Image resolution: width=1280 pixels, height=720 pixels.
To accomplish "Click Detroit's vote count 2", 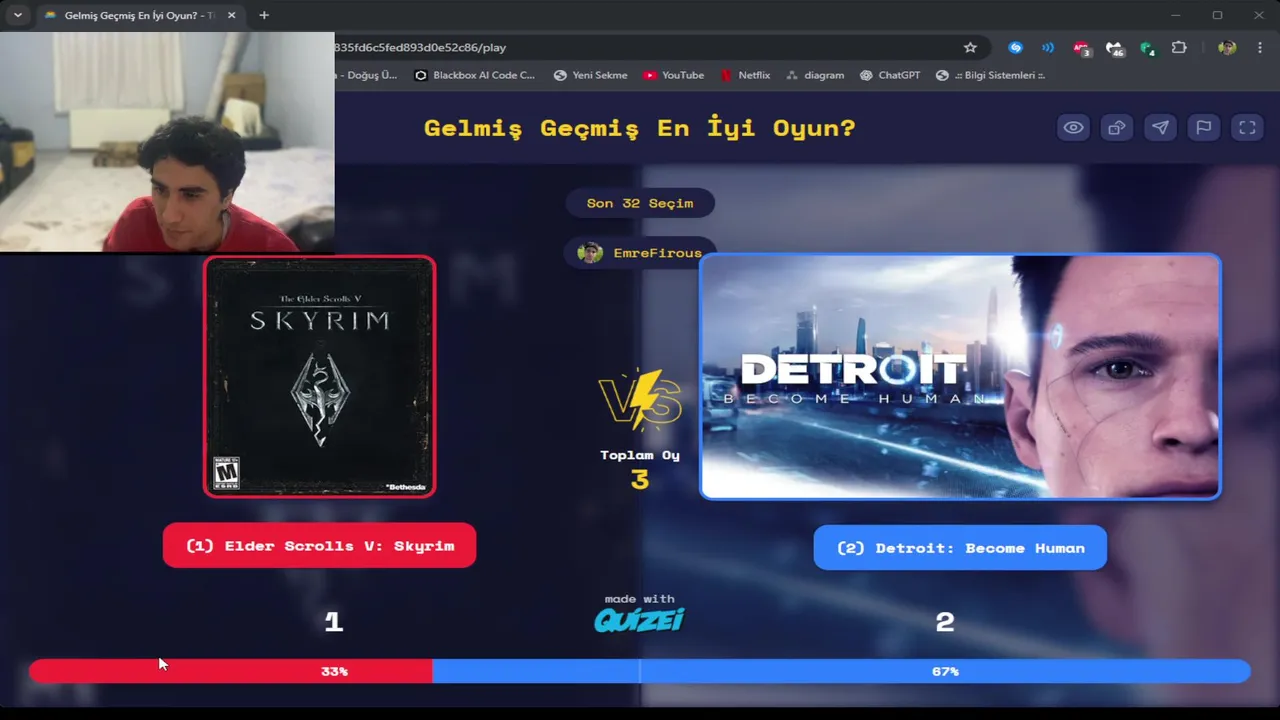I will [945, 622].
